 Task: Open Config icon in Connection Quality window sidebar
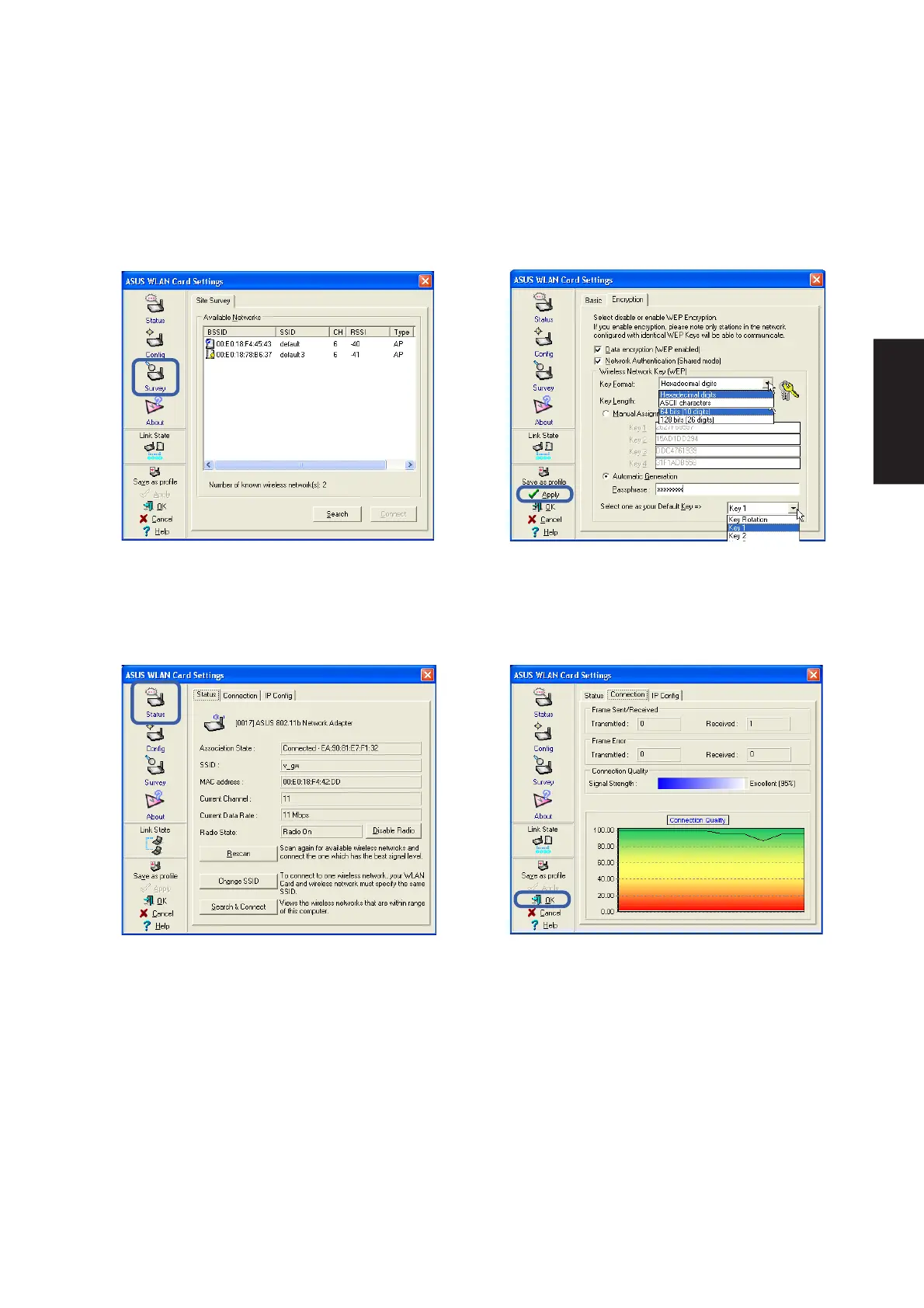[x=543, y=732]
